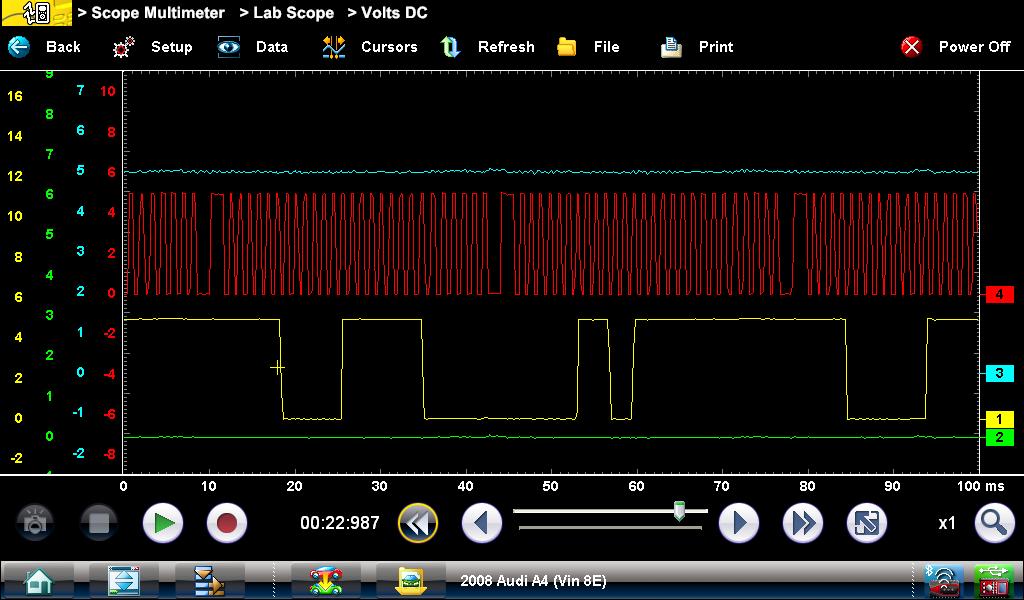
Task: Open the Data menu
Action: point(254,47)
